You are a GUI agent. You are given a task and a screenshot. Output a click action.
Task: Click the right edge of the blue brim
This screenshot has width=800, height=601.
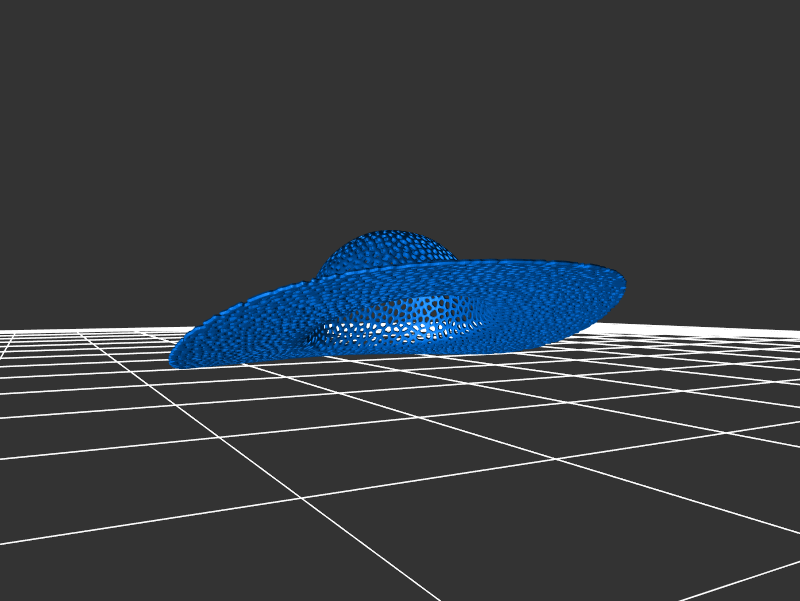point(622,285)
